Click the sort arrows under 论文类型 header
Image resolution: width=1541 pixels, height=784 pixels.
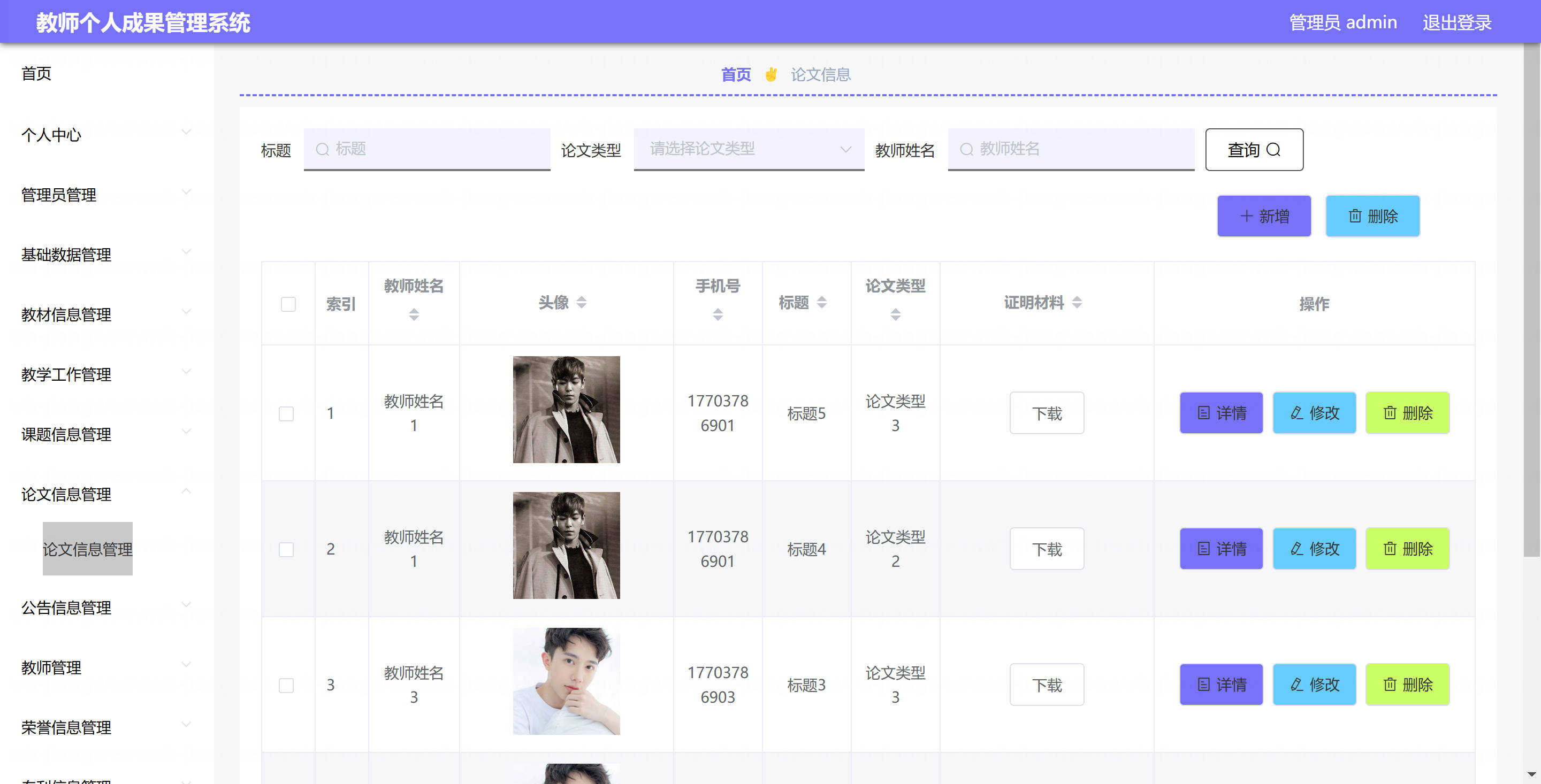tap(896, 314)
